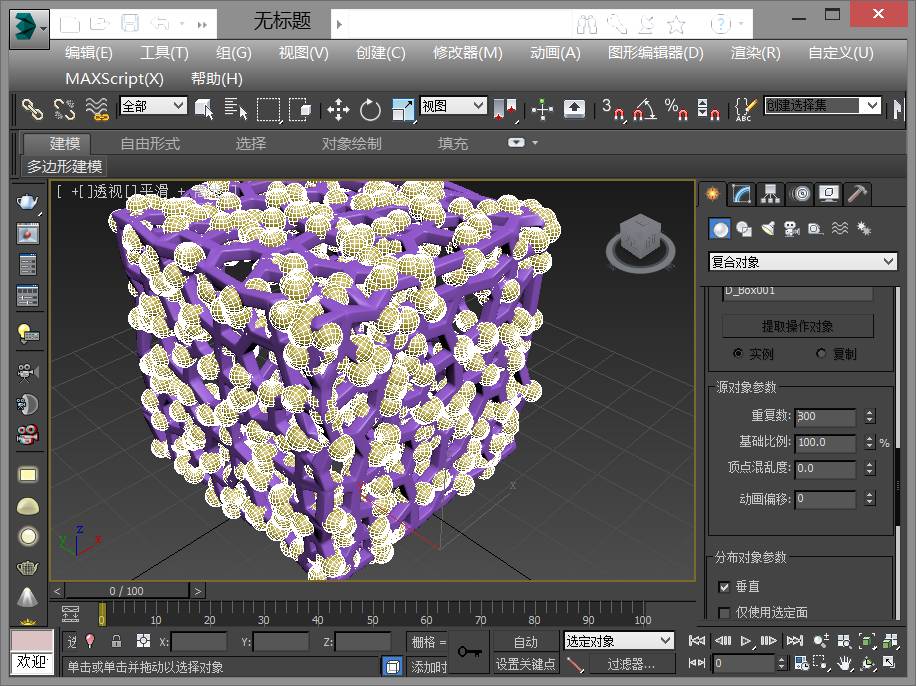This screenshot has height=686, width=916.
Task: Select Geometry category sphere icon
Action: pos(720,229)
